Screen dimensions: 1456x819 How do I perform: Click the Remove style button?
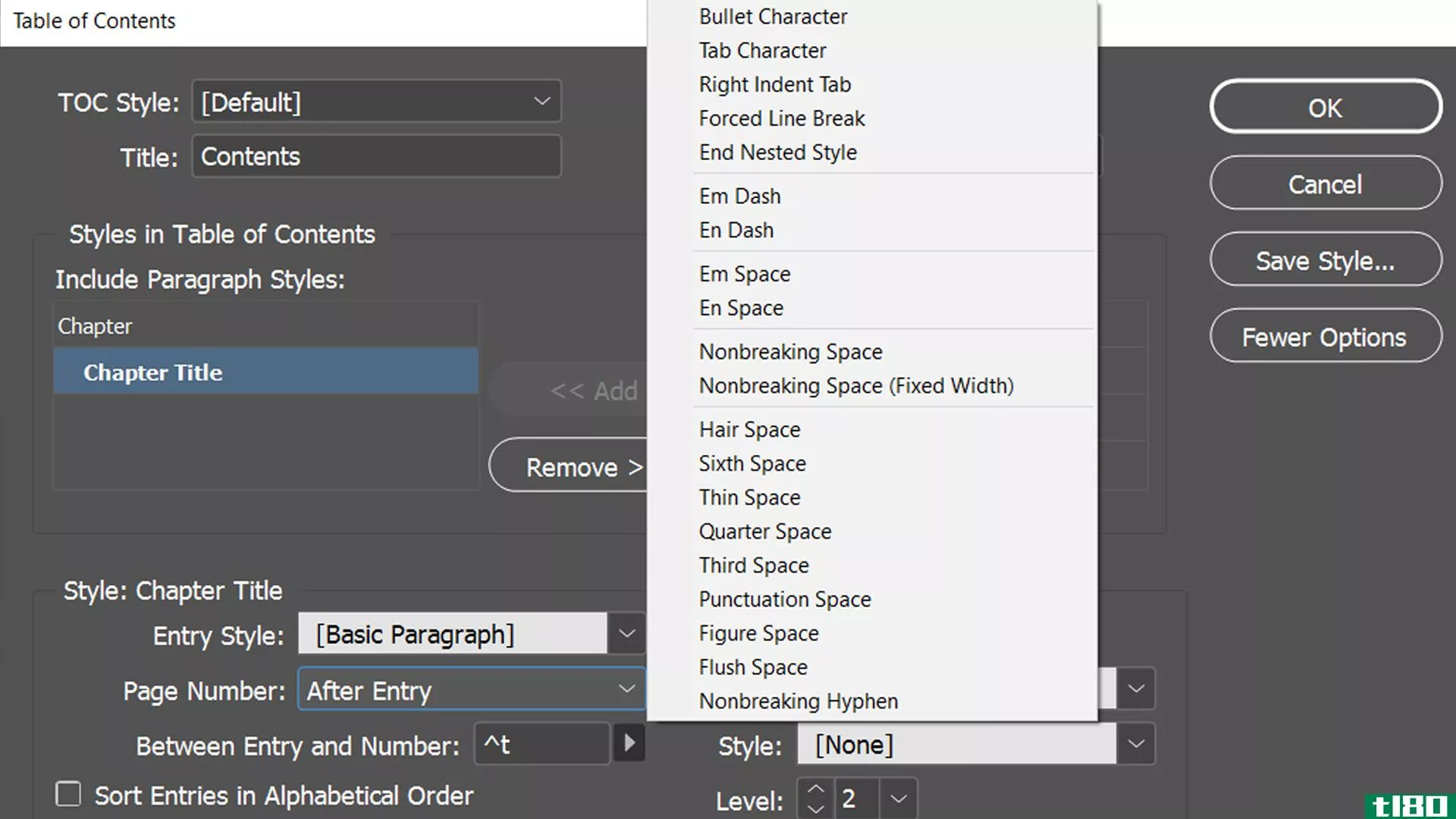point(581,466)
